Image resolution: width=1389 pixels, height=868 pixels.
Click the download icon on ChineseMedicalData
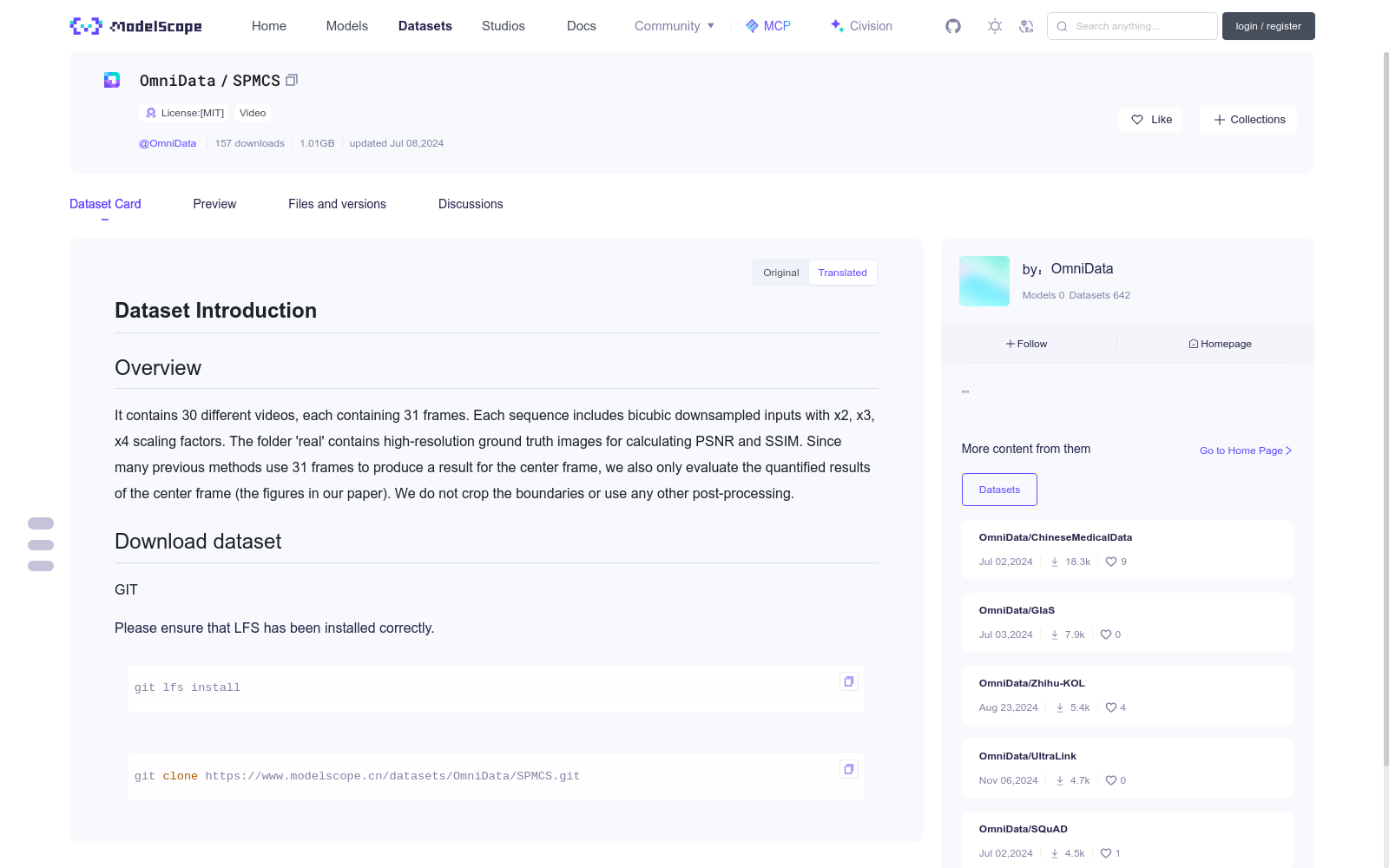point(1055,562)
